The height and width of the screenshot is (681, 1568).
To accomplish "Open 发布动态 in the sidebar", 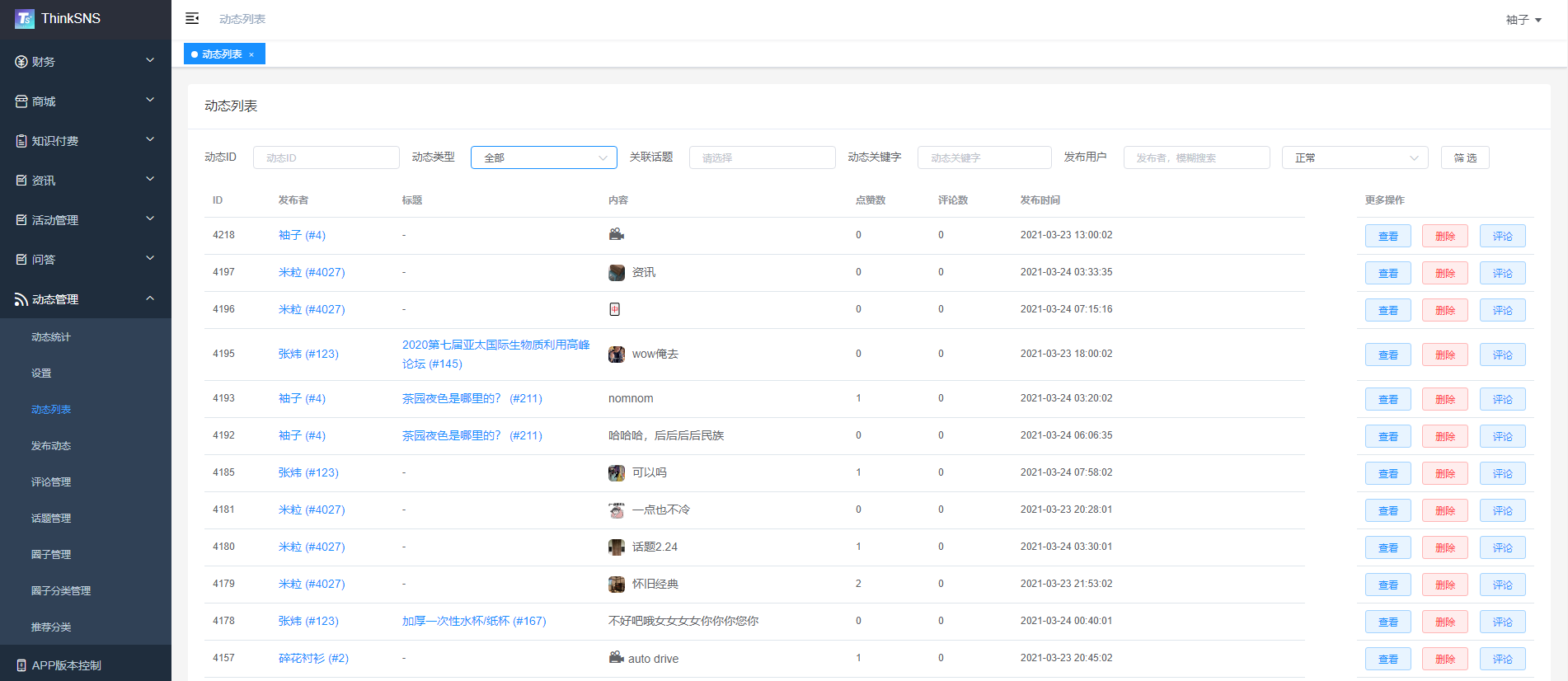I will tap(51, 446).
